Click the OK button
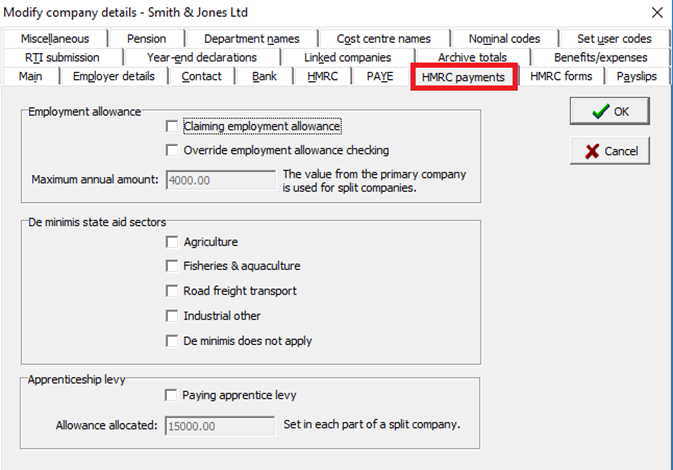 [x=610, y=111]
